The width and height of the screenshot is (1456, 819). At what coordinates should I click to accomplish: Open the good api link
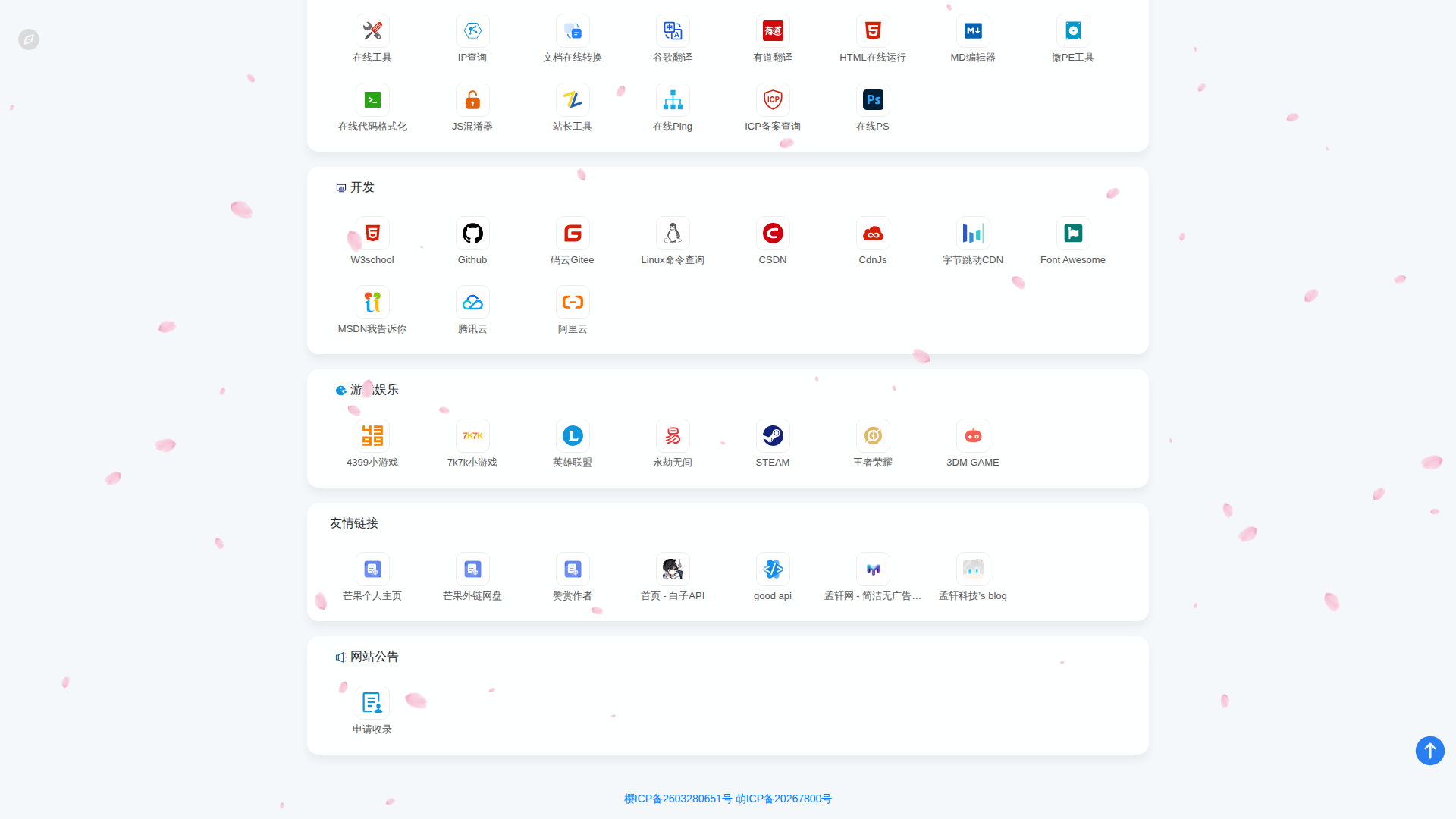773,570
